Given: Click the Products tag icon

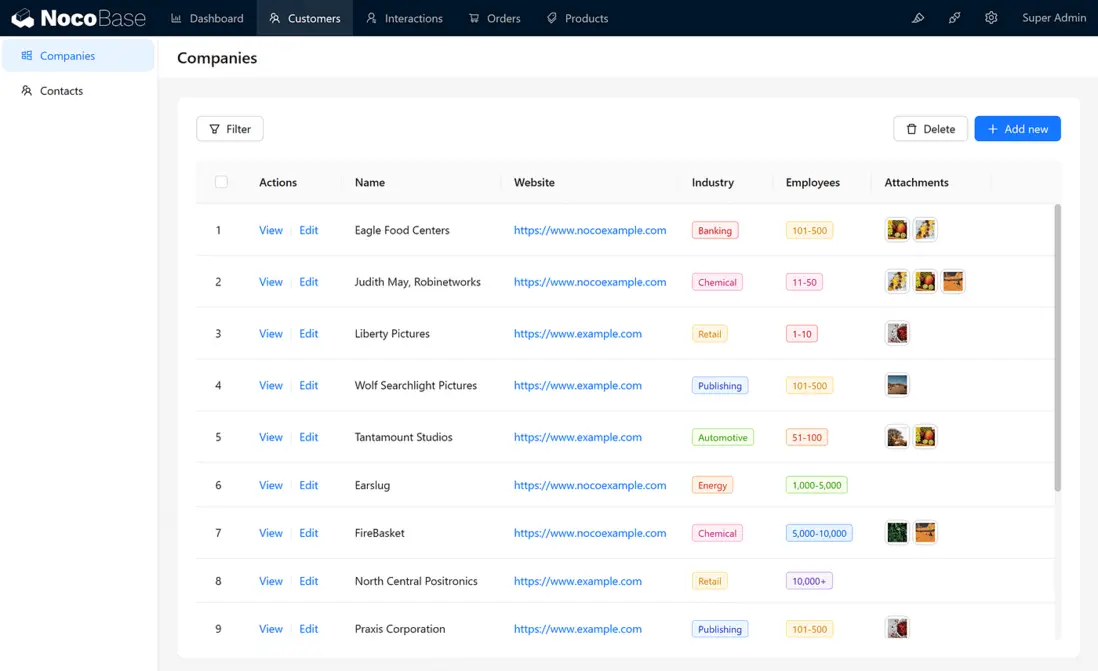Looking at the screenshot, I should point(552,18).
